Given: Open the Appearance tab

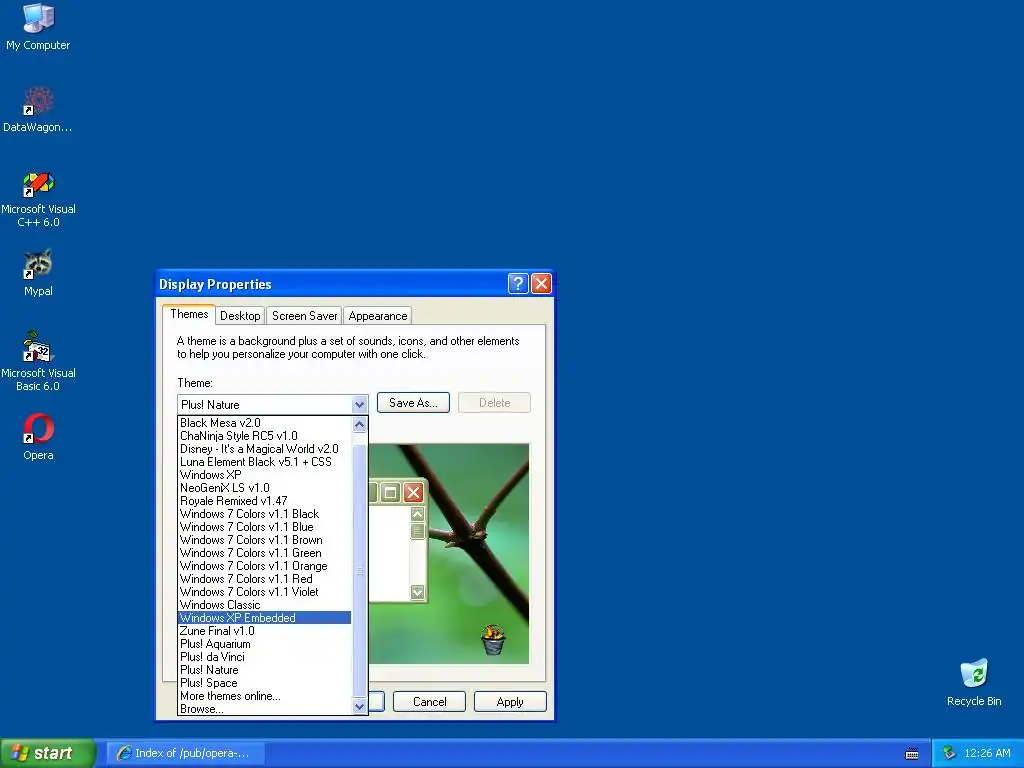Looking at the screenshot, I should pyautogui.click(x=377, y=315).
